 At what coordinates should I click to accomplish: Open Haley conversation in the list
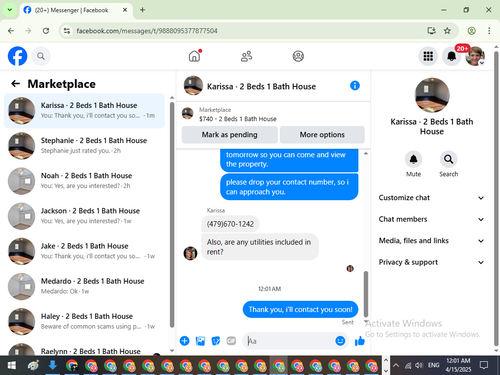pyautogui.click(x=84, y=322)
